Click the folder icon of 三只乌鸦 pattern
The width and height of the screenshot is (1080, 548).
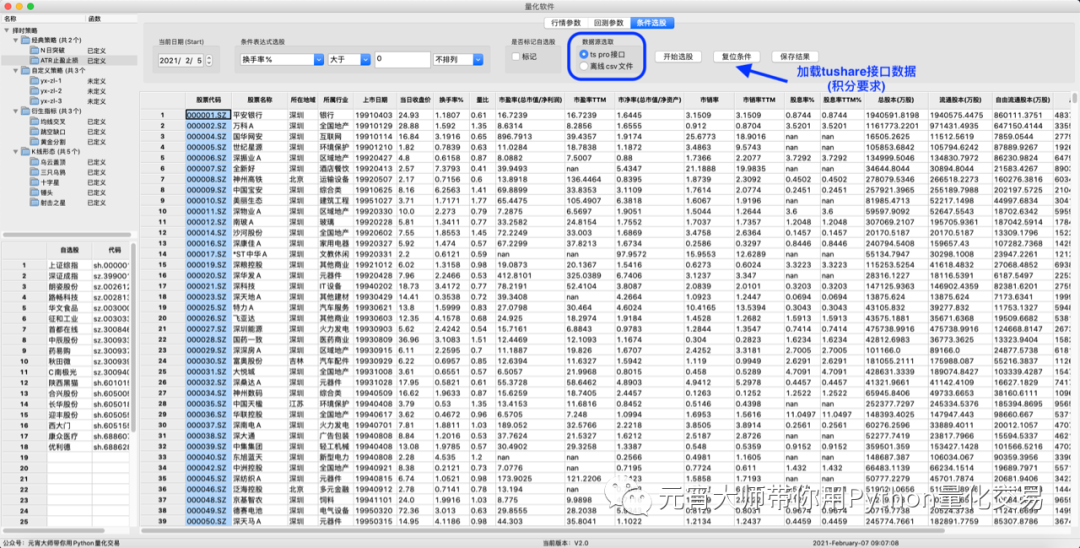(34, 172)
